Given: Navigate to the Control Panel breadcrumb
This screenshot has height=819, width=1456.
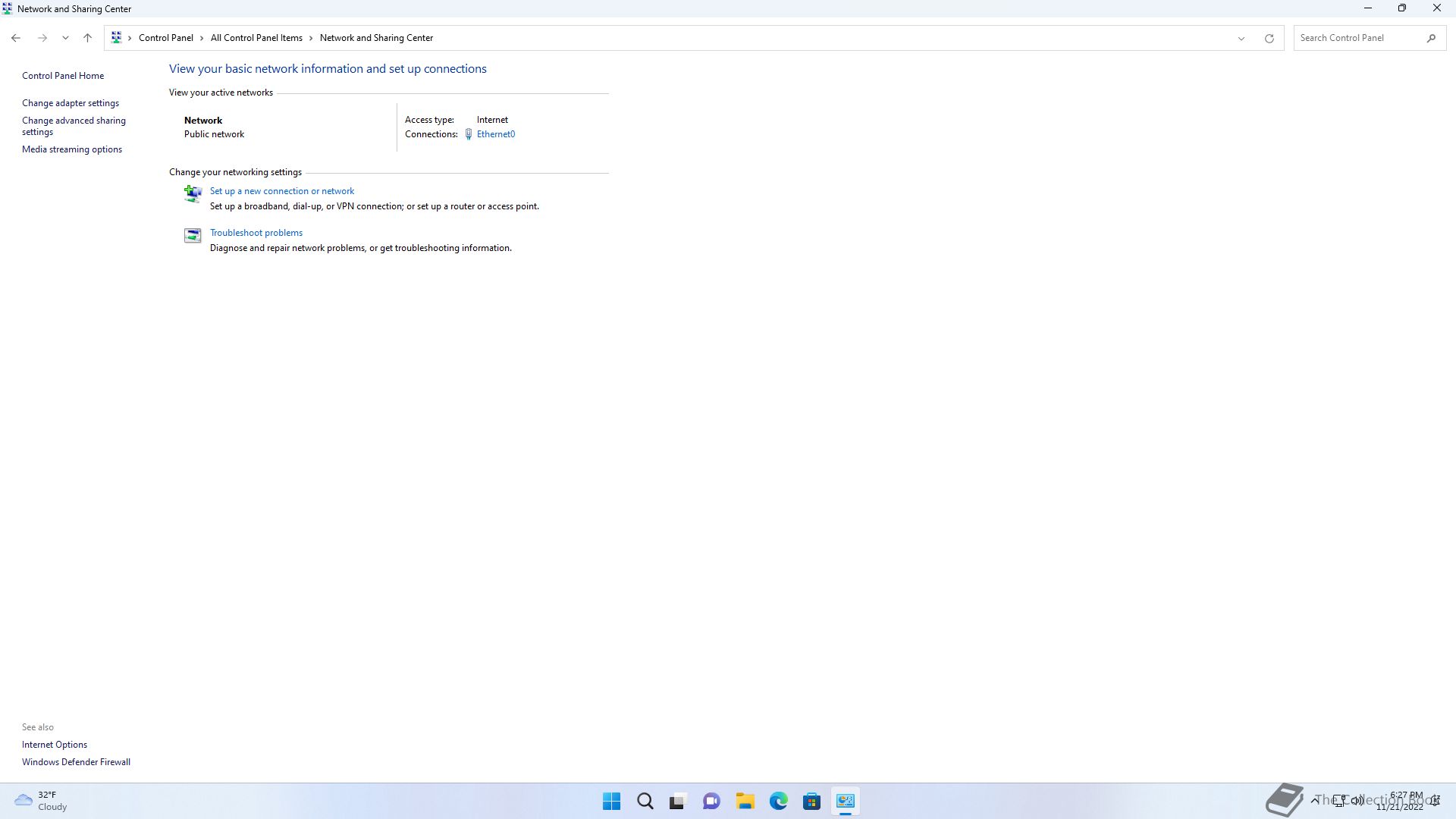Looking at the screenshot, I should pyautogui.click(x=166, y=37).
